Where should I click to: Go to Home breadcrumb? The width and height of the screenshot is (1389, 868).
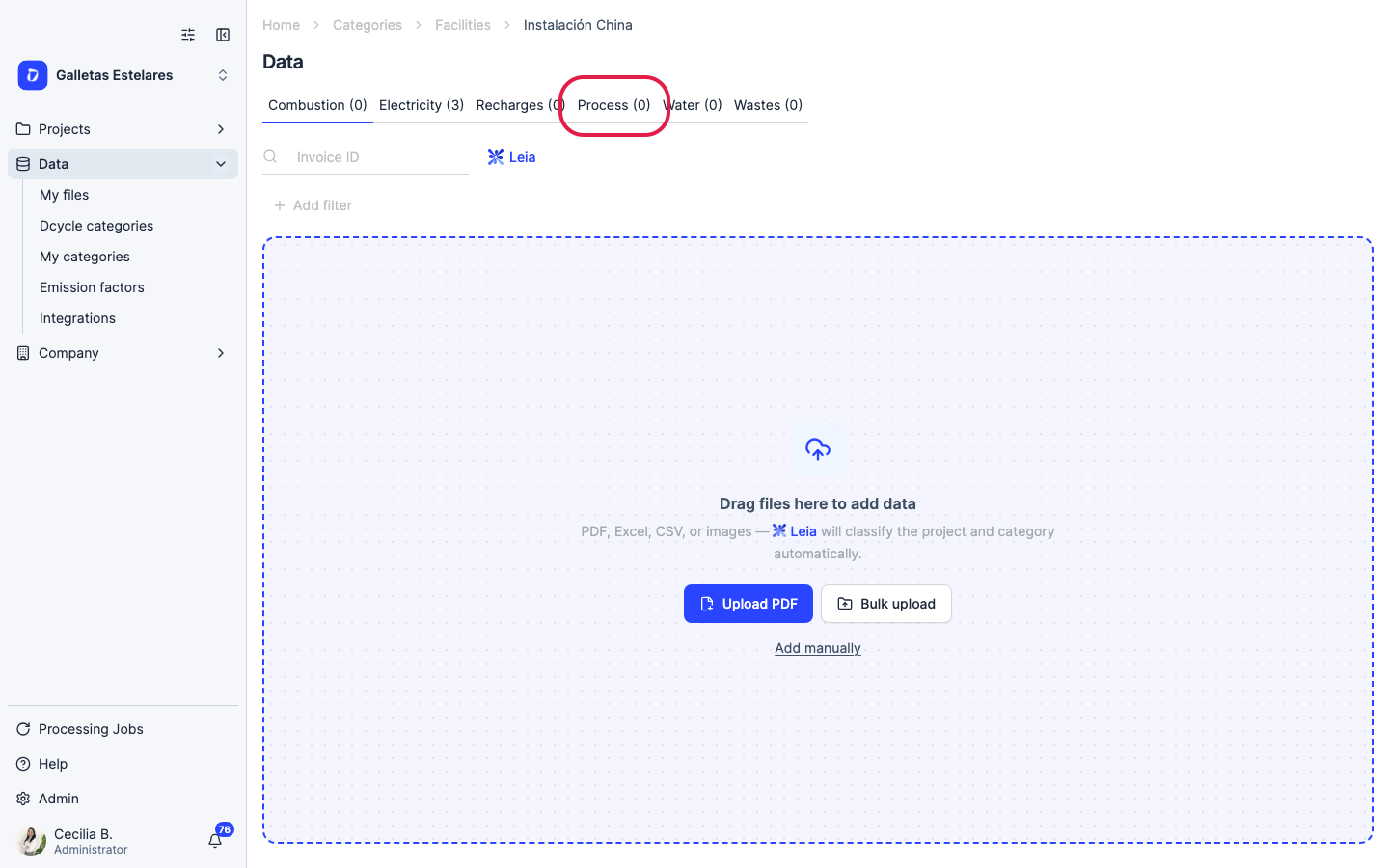[281, 25]
